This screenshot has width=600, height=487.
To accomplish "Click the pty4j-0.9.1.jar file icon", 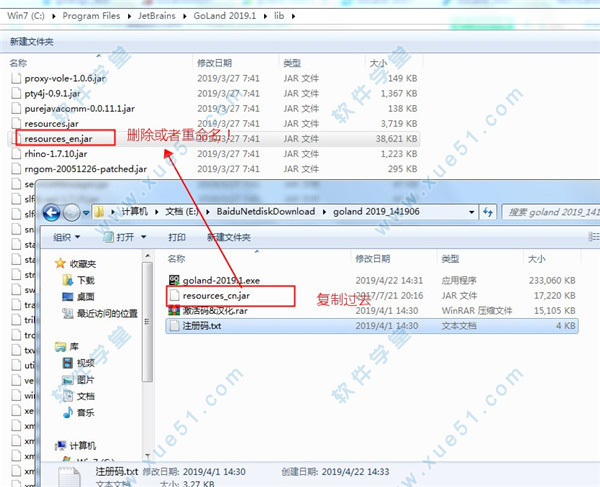I will [16, 93].
